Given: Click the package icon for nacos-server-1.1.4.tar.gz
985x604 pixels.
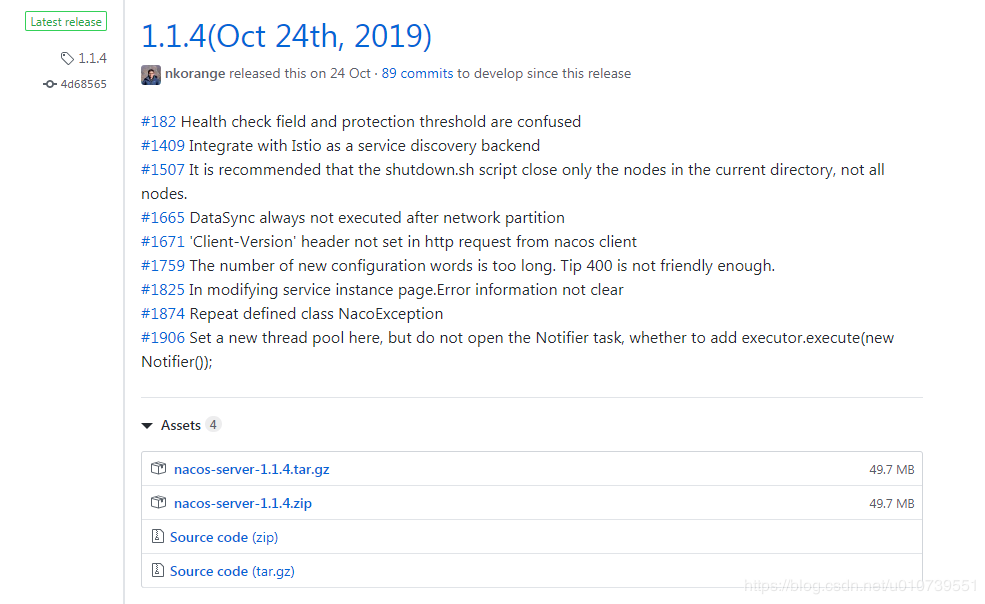Looking at the screenshot, I should 158,469.
